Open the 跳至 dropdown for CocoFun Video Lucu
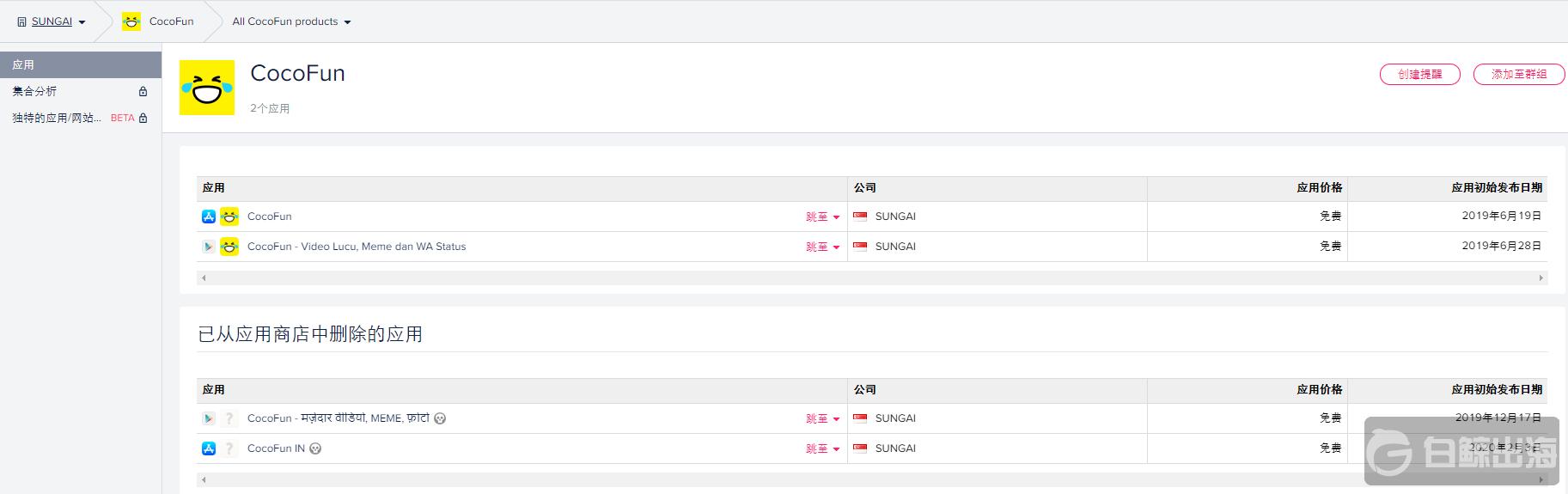 [x=822, y=247]
